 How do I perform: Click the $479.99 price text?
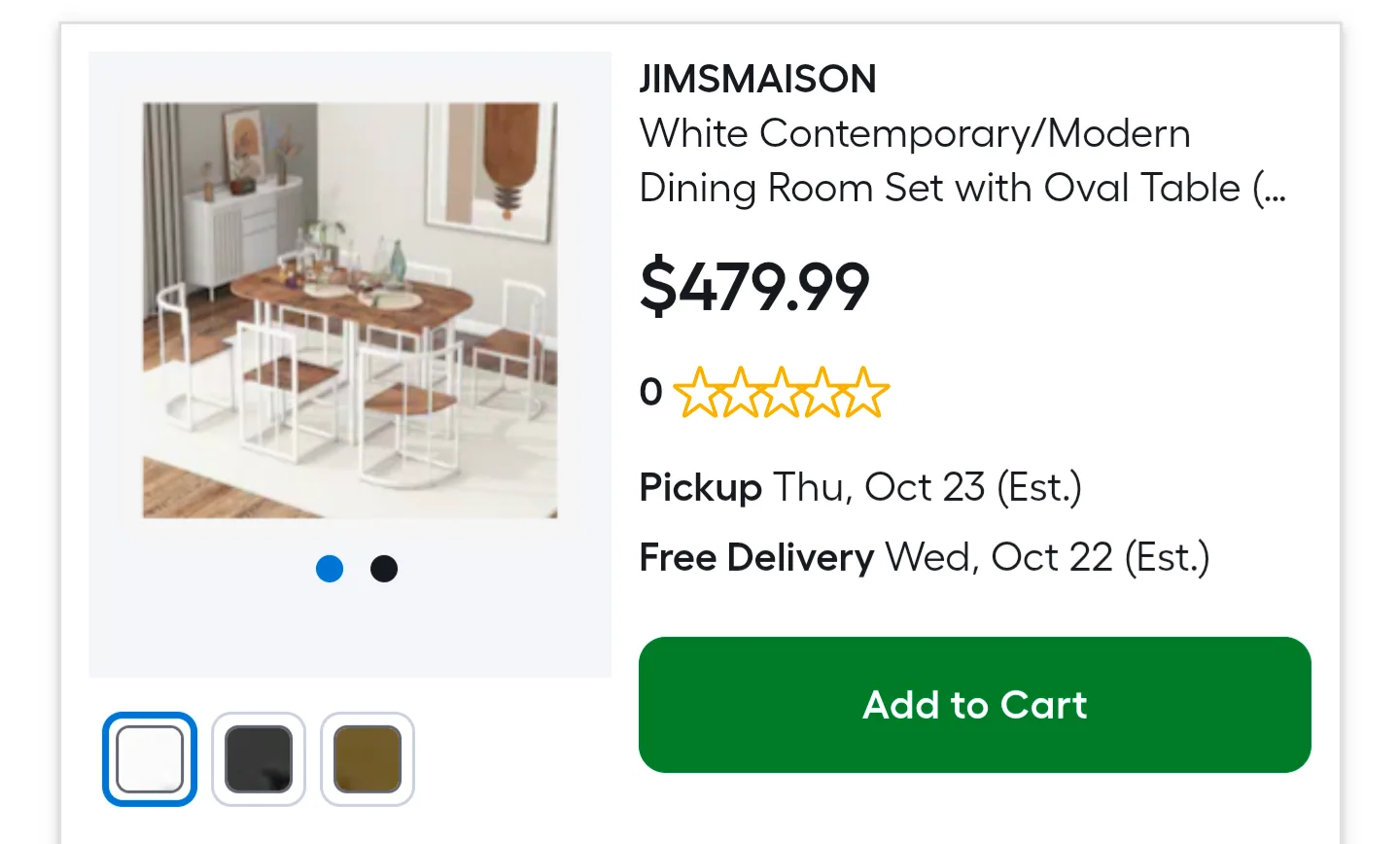(x=755, y=284)
